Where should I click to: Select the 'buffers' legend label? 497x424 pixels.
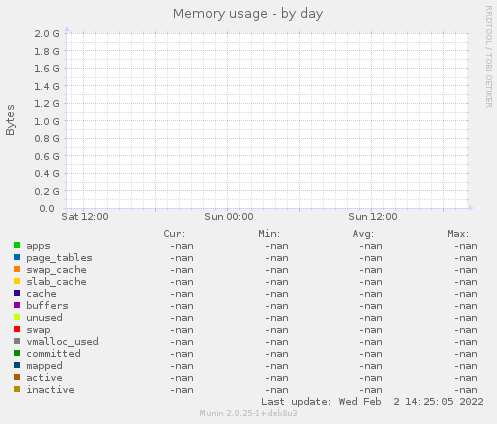click(x=47, y=306)
